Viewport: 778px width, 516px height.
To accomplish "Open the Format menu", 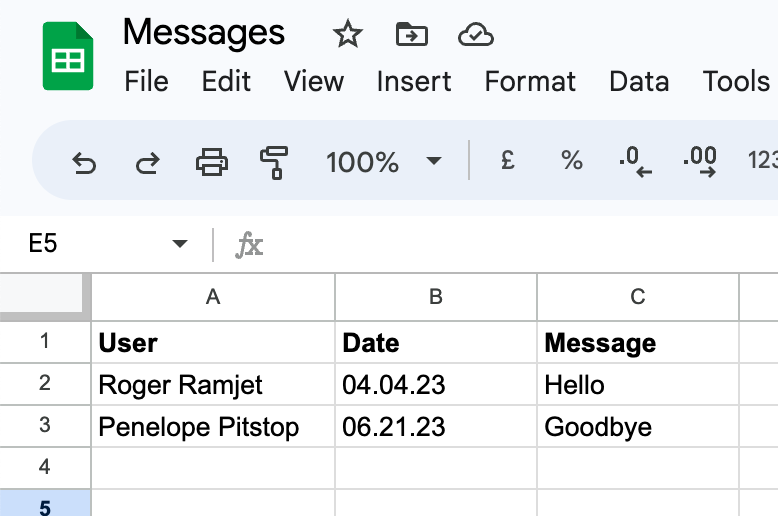I will tap(530, 81).
